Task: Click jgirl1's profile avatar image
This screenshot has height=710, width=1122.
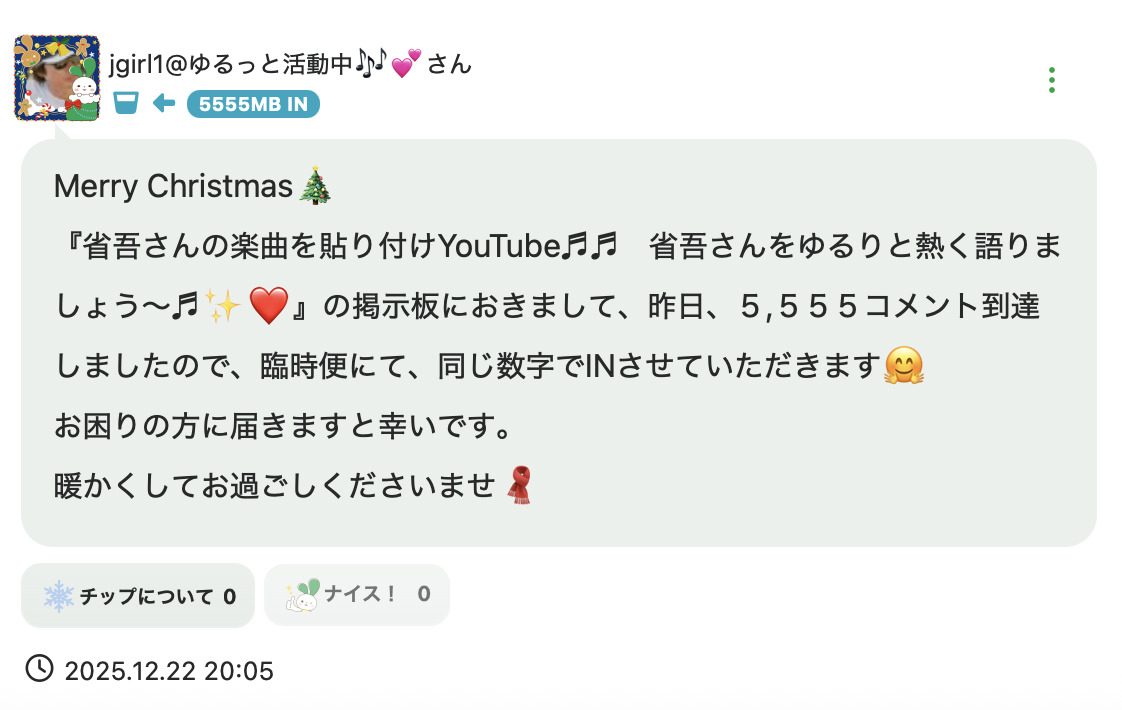Action: tap(57, 78)
